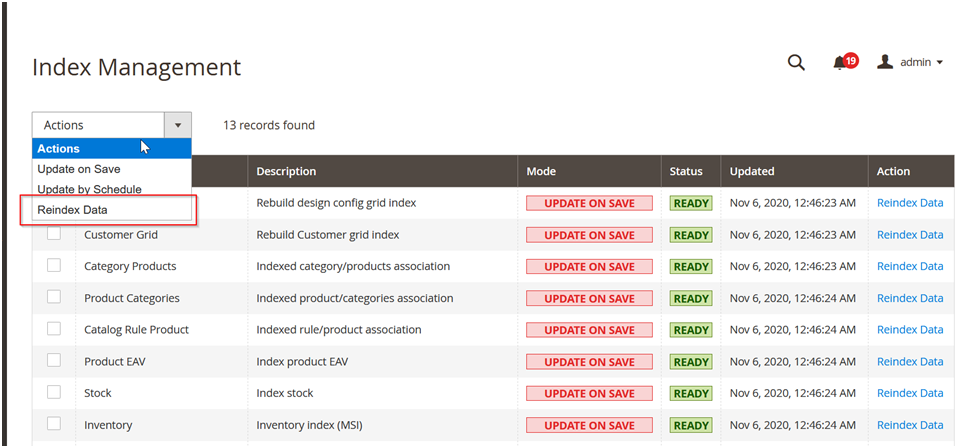Tick the Category Products checkbox
Viewport: 966px width, 448px height.
54,265
